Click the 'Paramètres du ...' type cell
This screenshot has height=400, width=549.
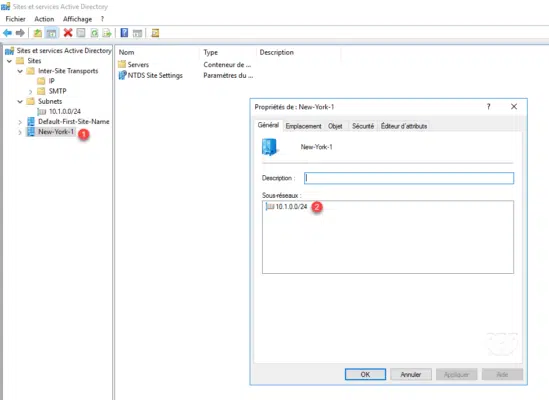tap(228, 75)
